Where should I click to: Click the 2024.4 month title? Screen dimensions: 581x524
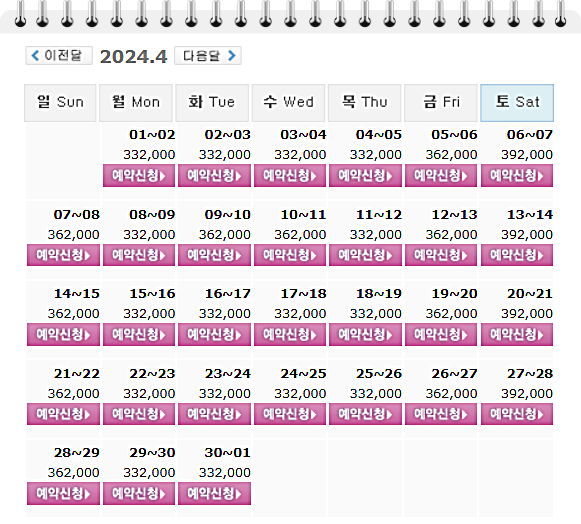coord(133,57)
